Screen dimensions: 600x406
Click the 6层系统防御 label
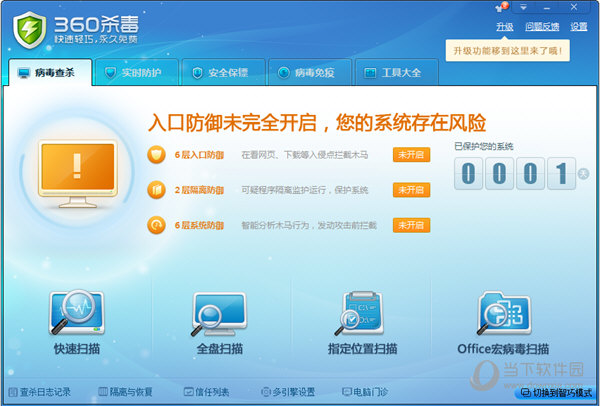[x=199, y=225]
